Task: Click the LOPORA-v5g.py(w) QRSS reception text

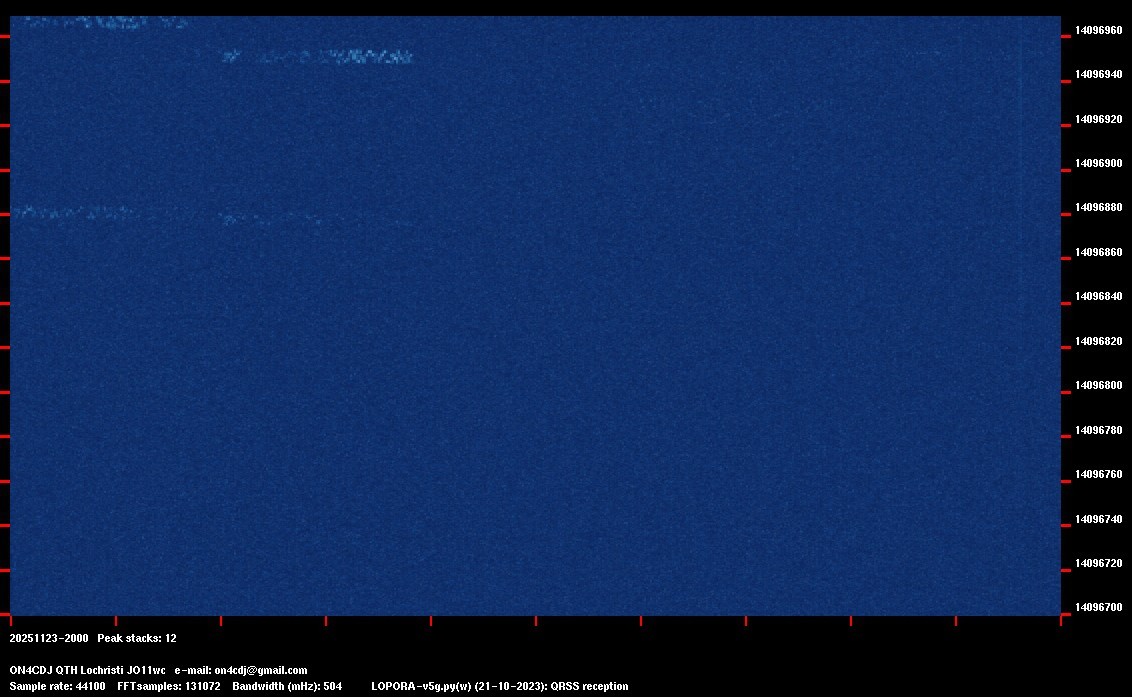Action: point(500,686)
